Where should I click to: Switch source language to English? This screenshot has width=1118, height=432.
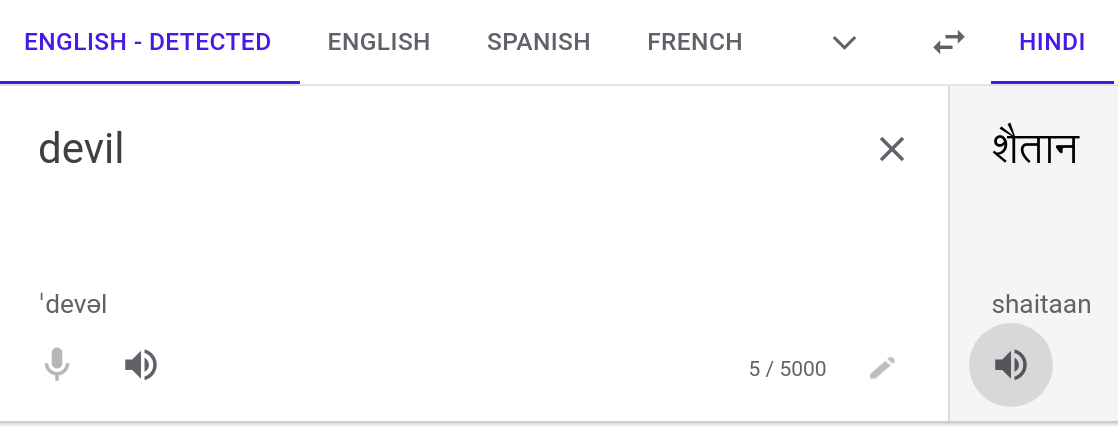tap(379, 42)
